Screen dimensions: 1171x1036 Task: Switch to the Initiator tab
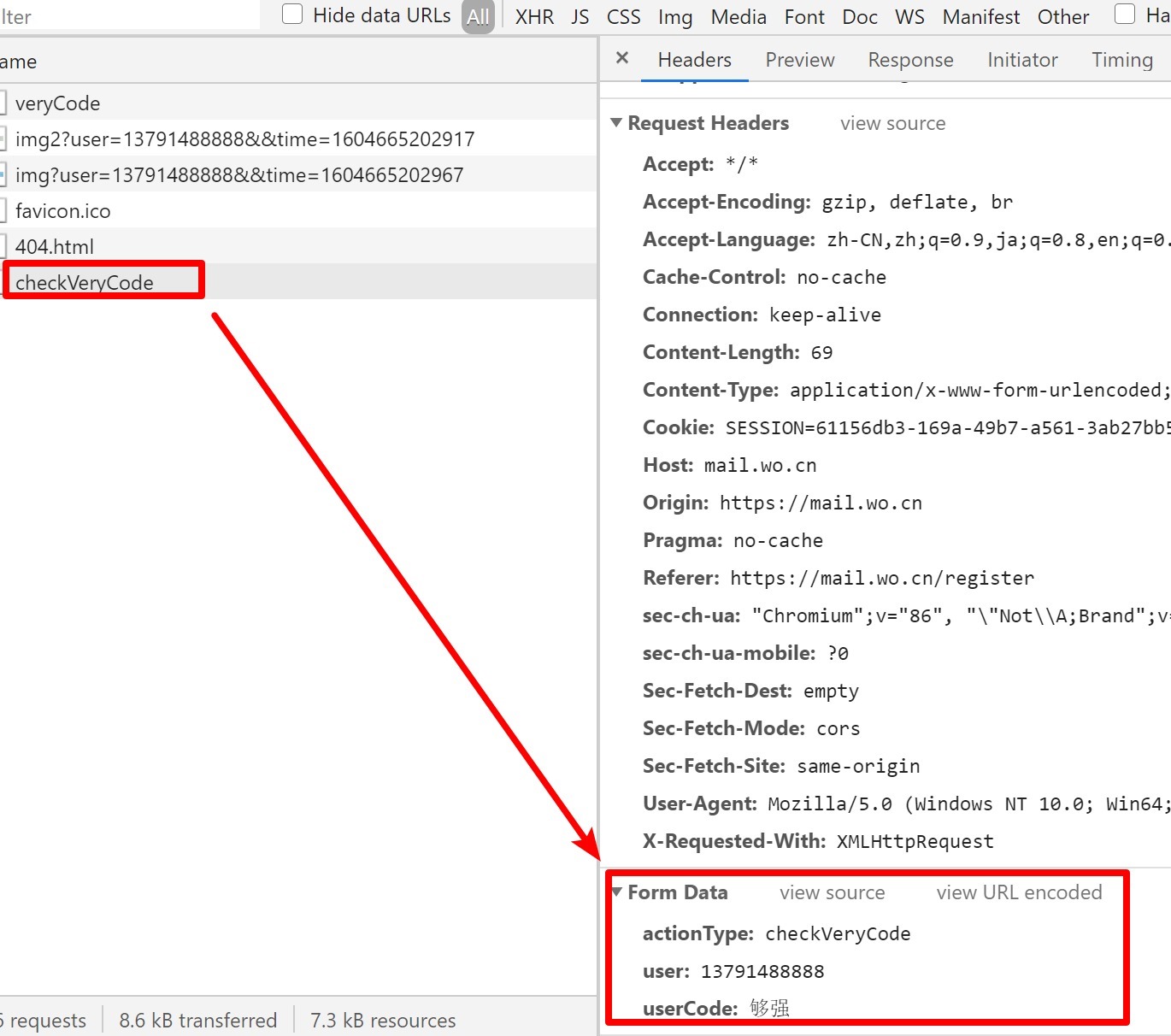(1022, 60)
